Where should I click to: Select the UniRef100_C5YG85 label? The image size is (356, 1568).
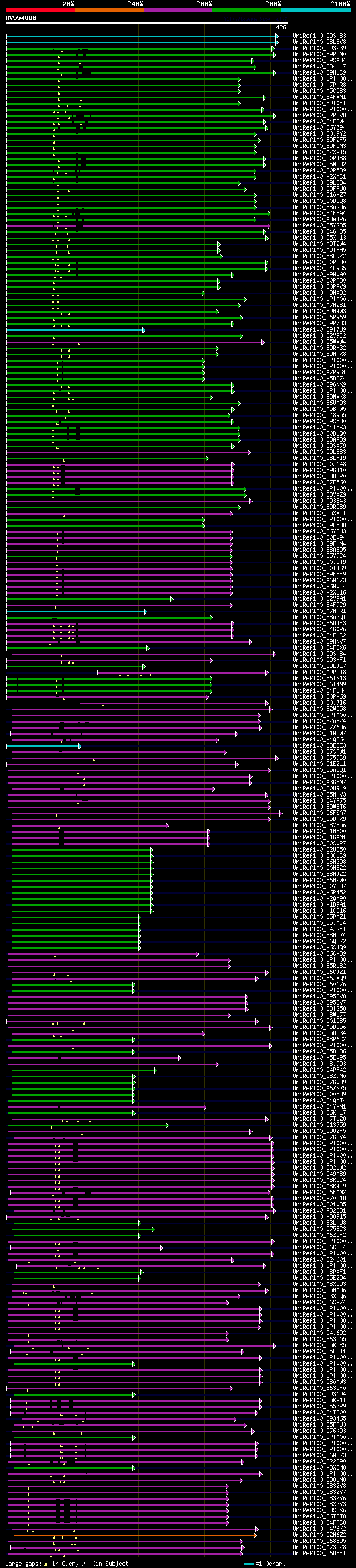(319, 225)
